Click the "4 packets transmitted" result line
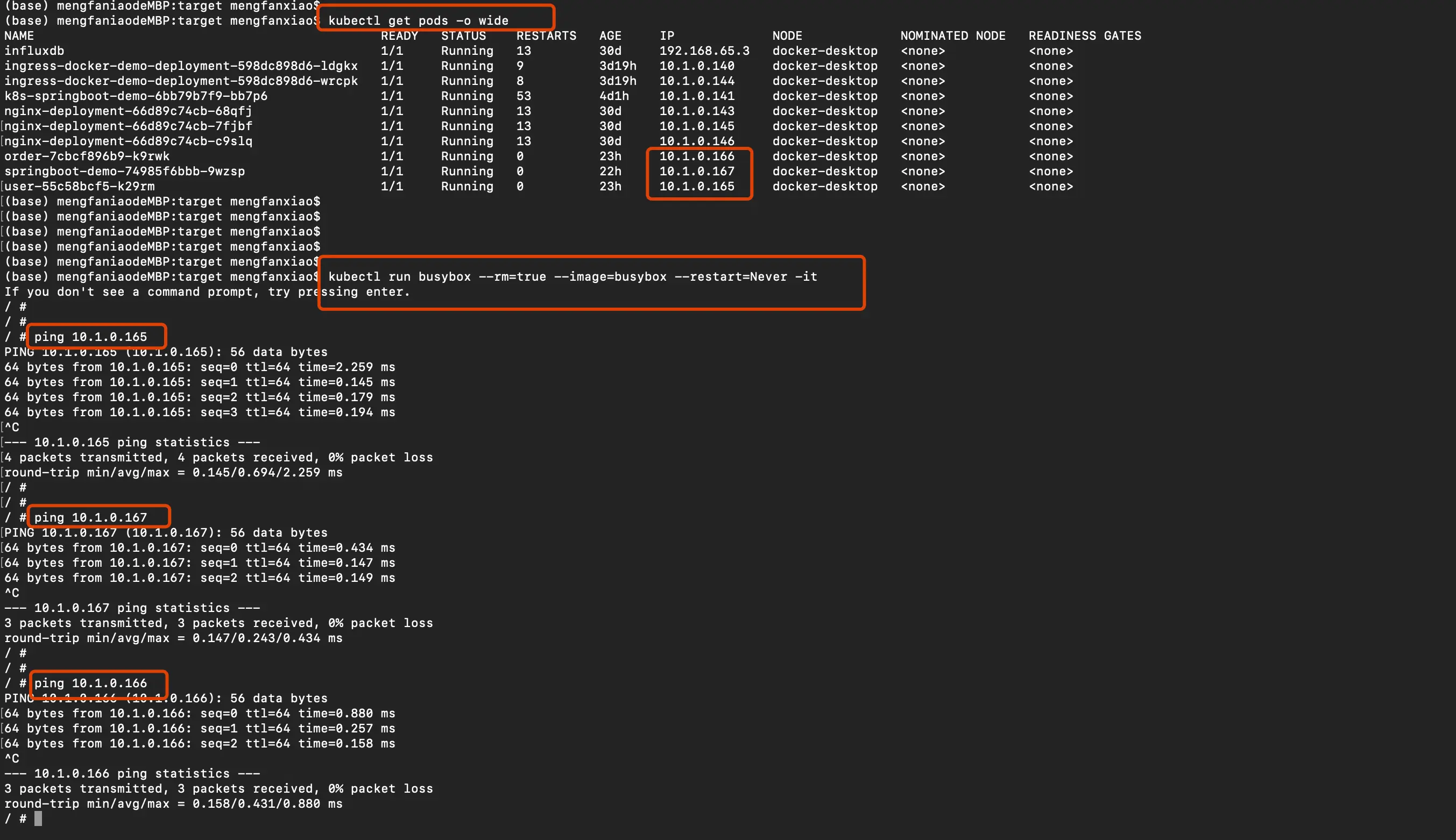1456x840 pixels. [x=218, y=458]
